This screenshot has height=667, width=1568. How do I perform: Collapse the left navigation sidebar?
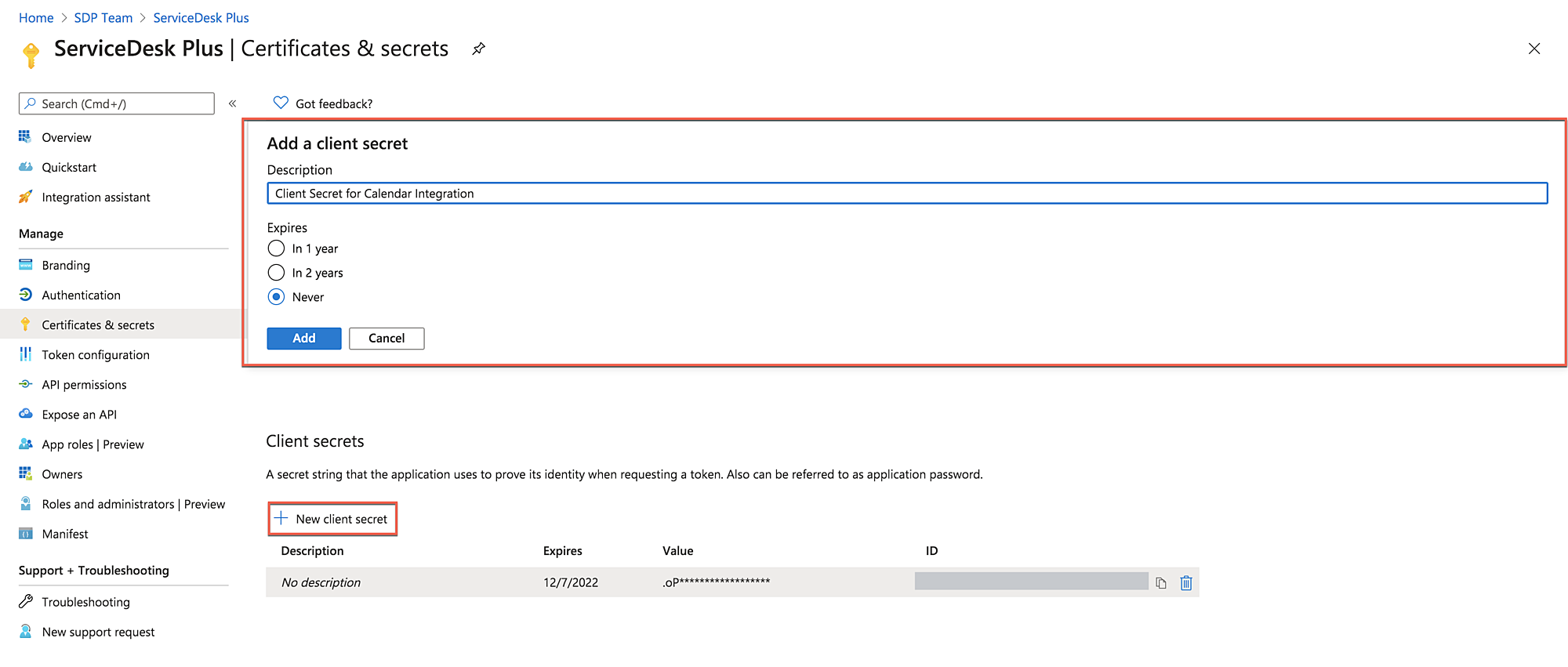(232, 103)
